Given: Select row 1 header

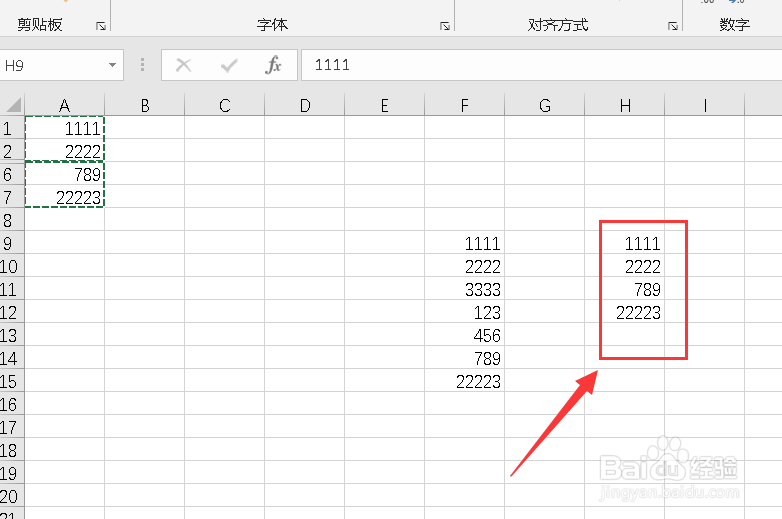Looking at the screenshot, I should (12, 128).
